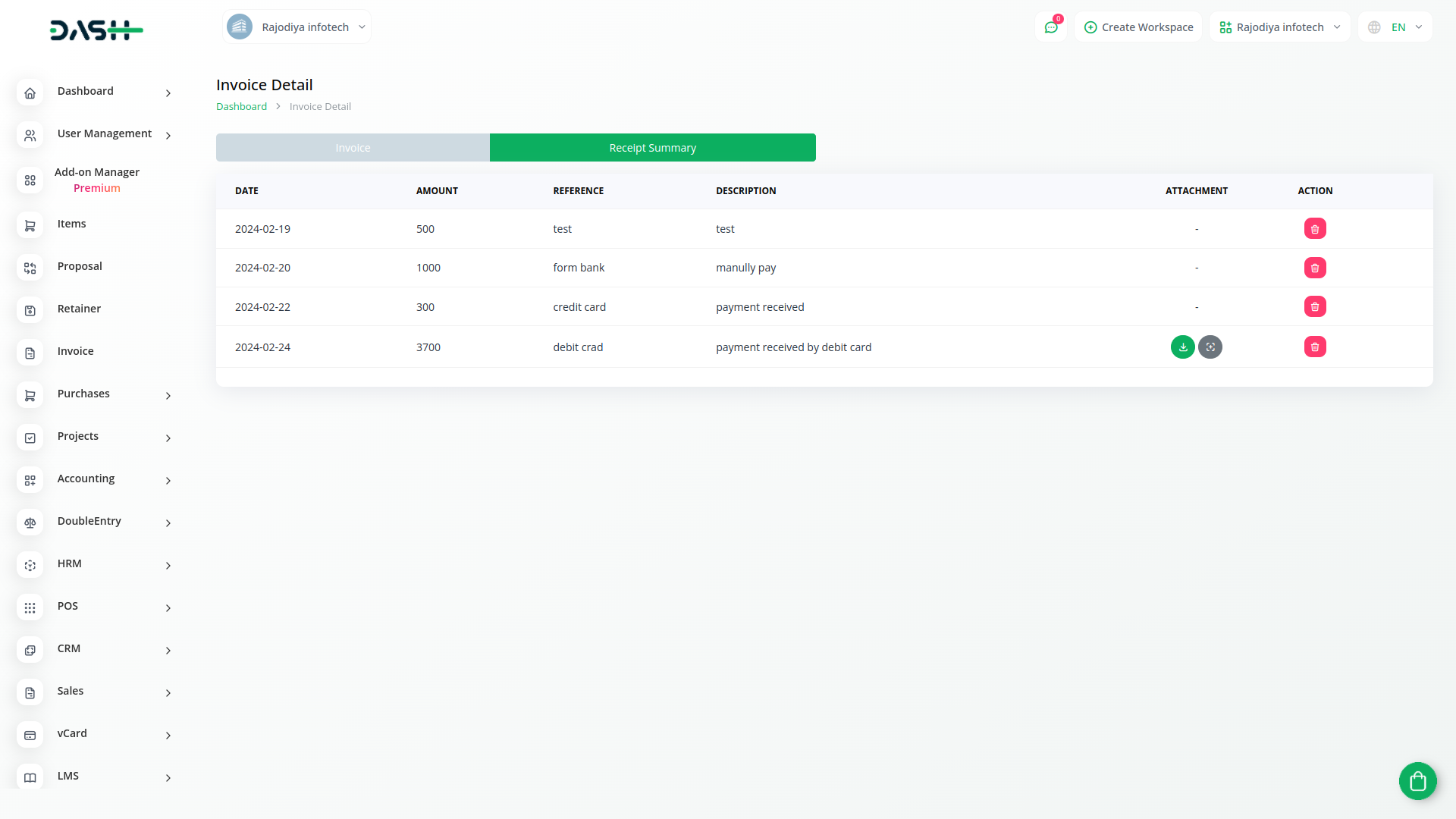Open the floating shopping bag button
Screen dimensions: 1456x819
[1417, 780]
